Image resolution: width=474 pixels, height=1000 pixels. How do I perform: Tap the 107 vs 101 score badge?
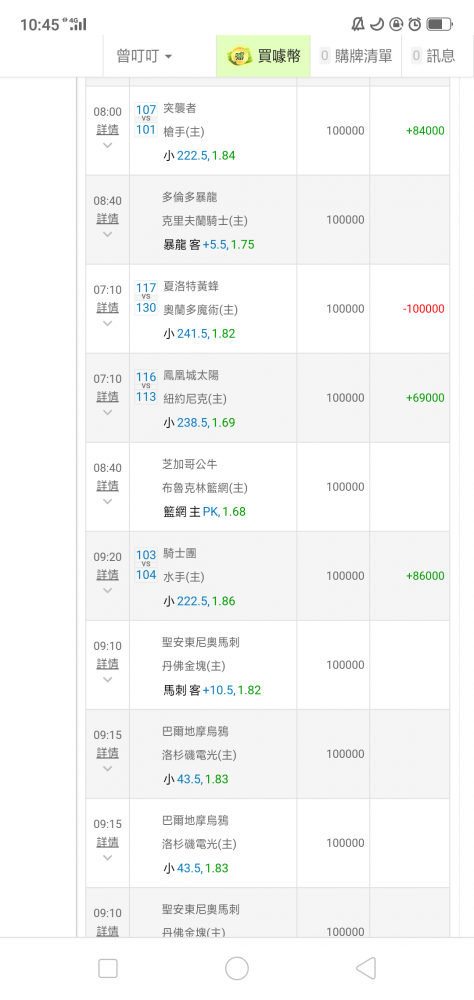(146, 120)
